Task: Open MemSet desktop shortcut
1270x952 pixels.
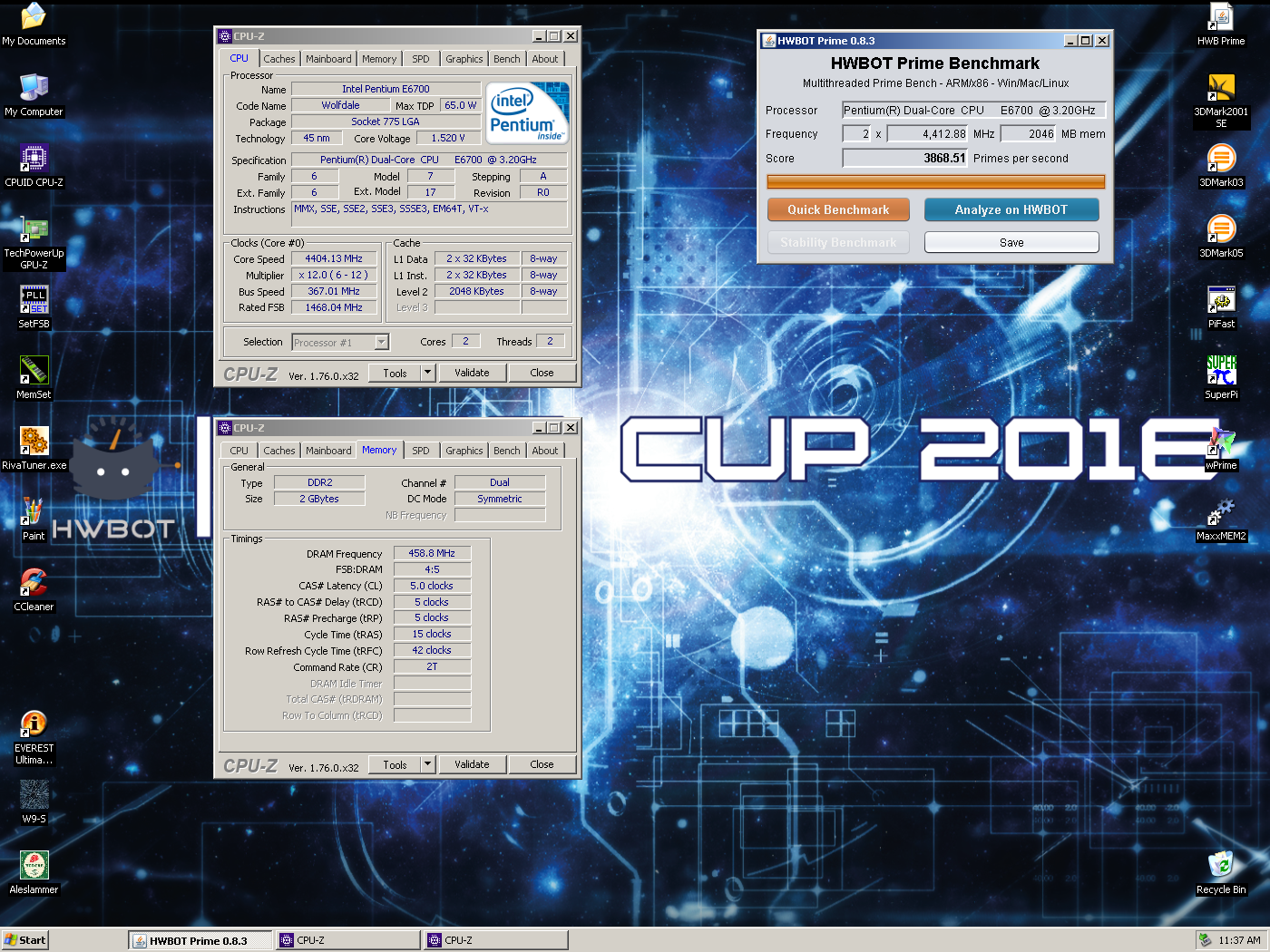Action: click(x=34, y=378)
